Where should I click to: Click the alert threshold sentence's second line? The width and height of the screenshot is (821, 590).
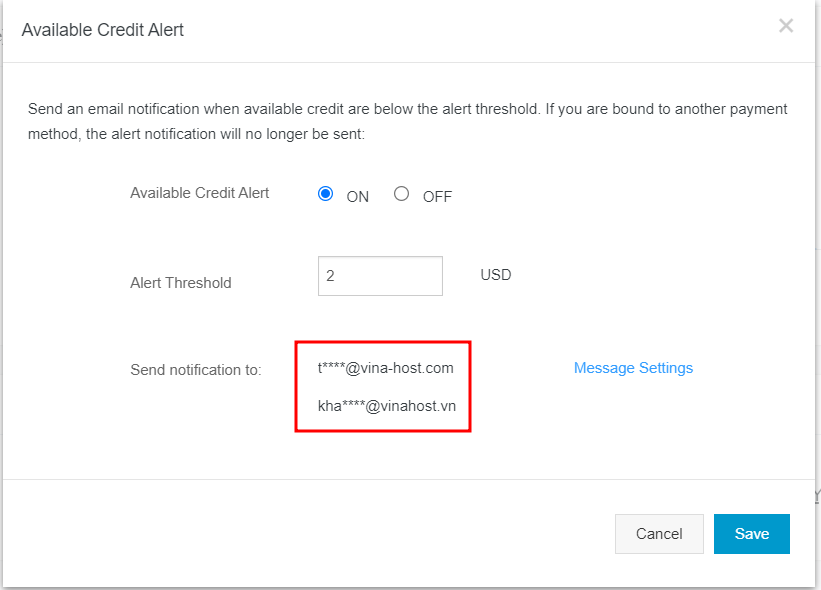pyautogui.click(x=196, y=133)
